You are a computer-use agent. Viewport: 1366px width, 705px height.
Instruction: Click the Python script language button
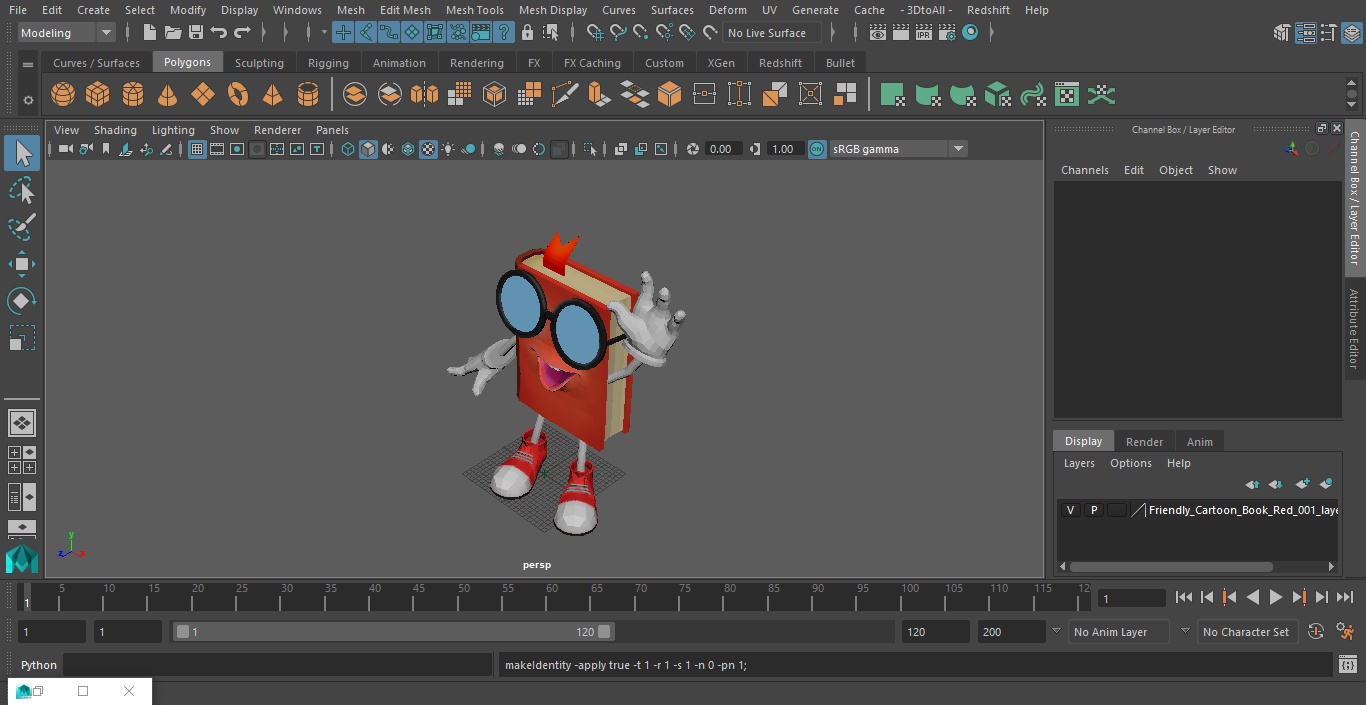[39, 665]
